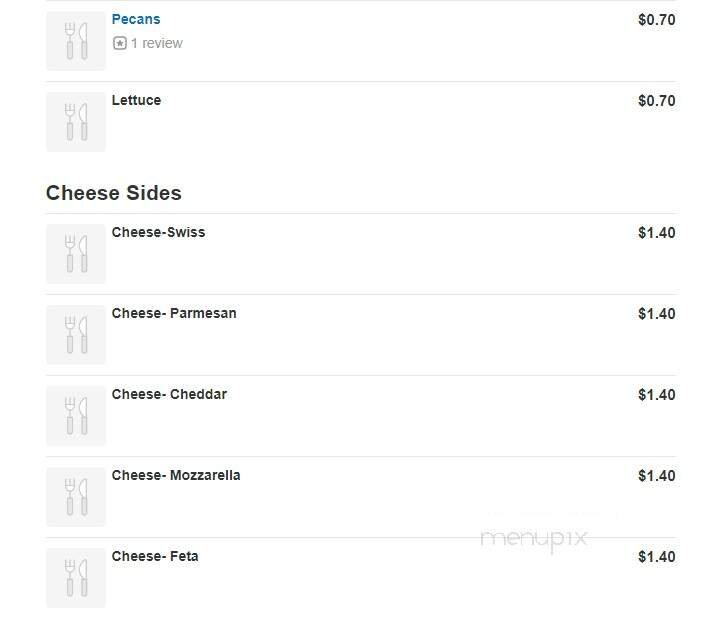The width and height of the screenshot is (713, 621).
Task: Click the menupix watermark logo
Action: pyautogui.click(x=533, y=540)
